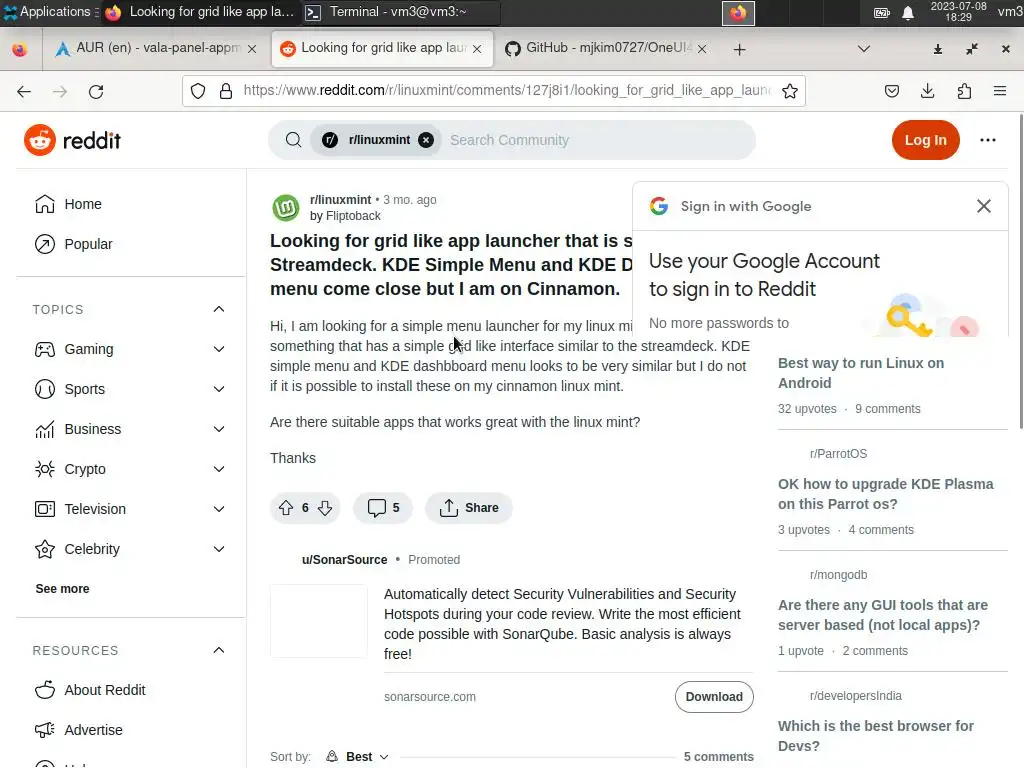Select the Looking for grid like app tab
This screenshot has width=1024, height=768.
coord(382,48)
